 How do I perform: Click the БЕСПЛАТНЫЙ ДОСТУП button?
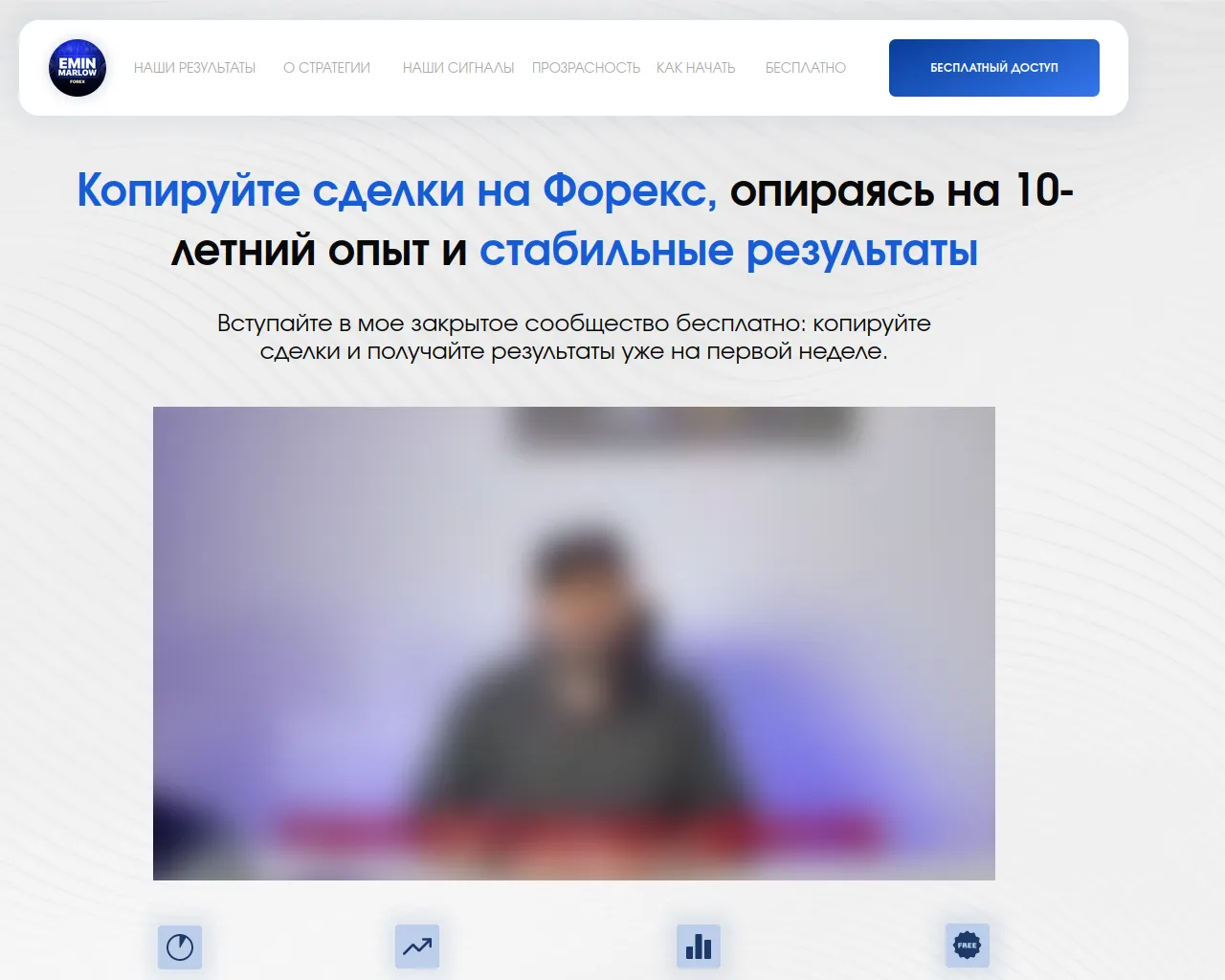994,68
